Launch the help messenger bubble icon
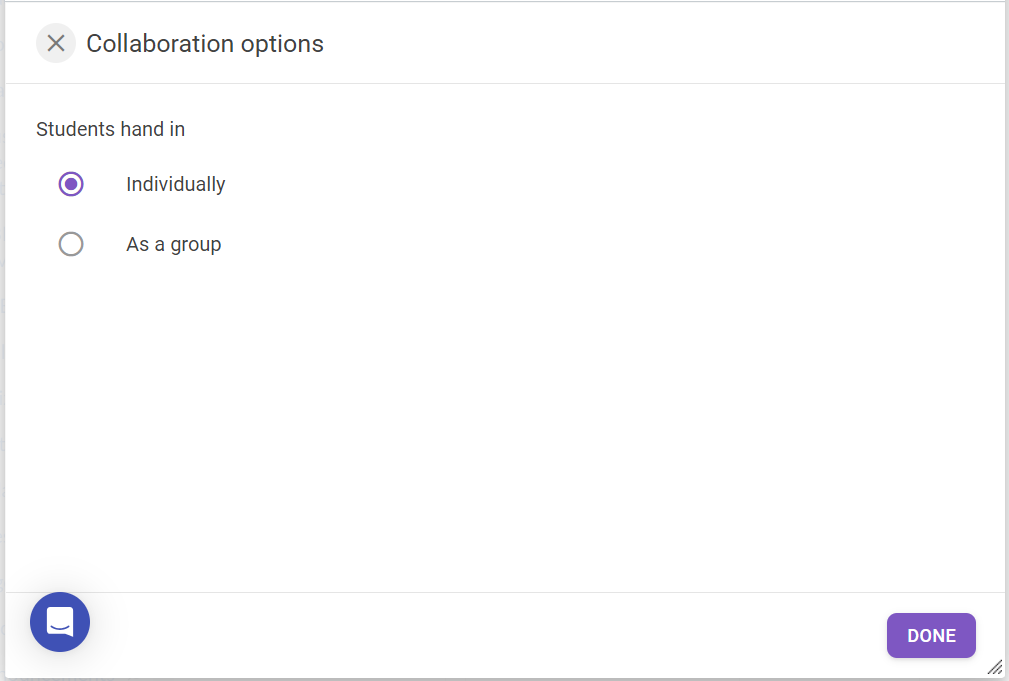Screen dimensions: 1009x681 (60, 622)
